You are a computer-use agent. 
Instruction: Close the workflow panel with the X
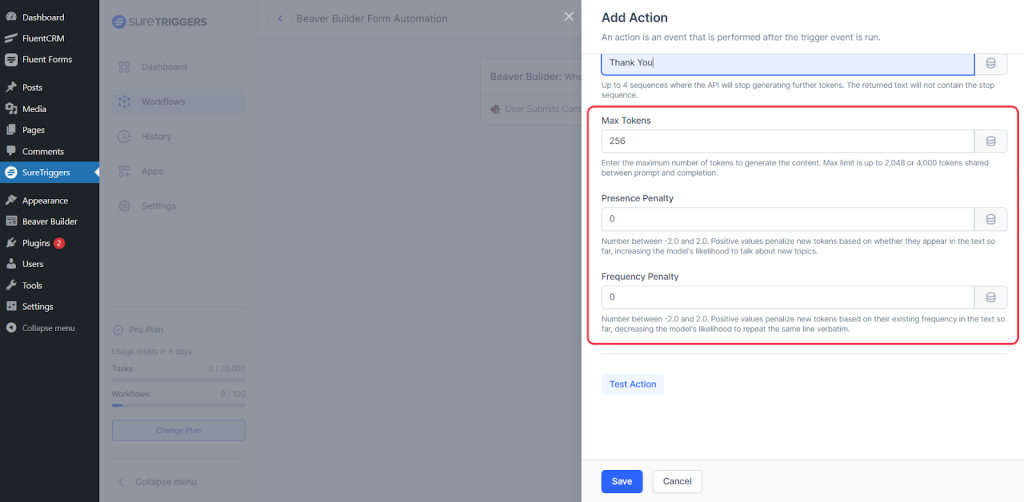569,17
